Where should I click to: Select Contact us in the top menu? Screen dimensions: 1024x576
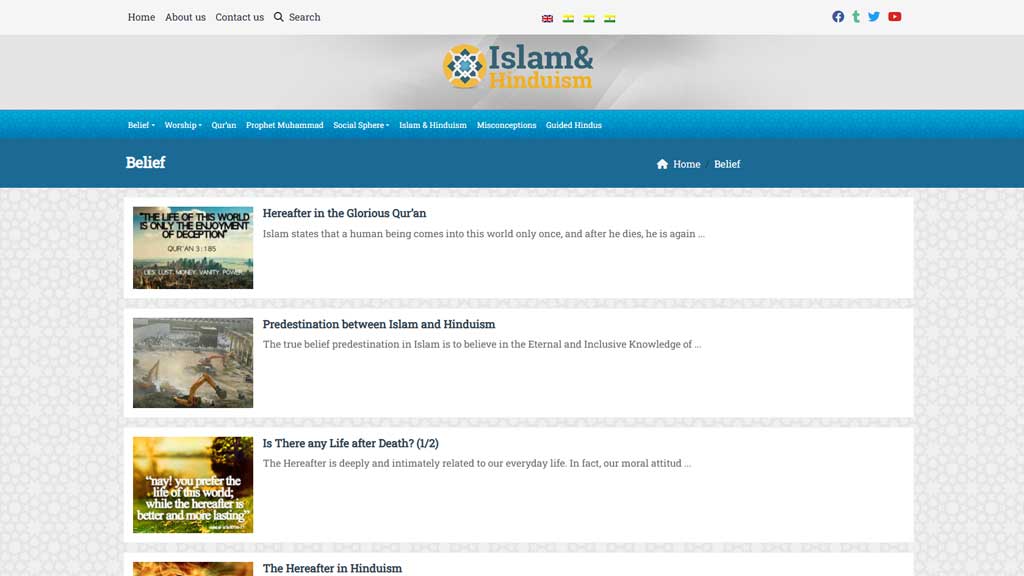click(x=239, y=17)
